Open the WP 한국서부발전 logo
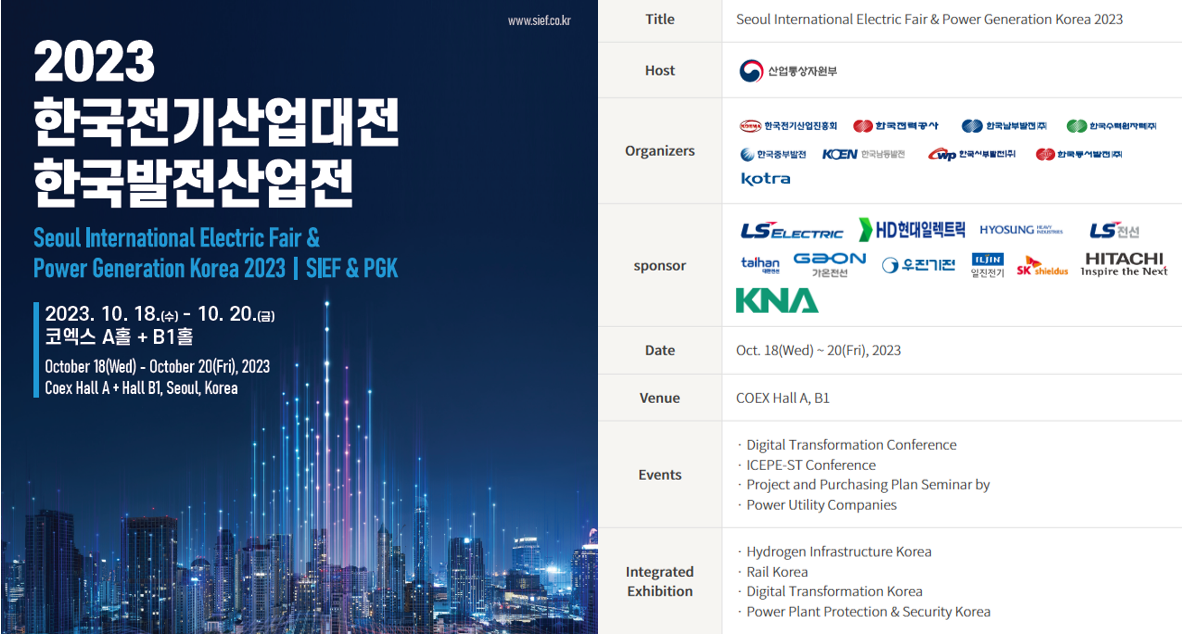 pos(972,155)
